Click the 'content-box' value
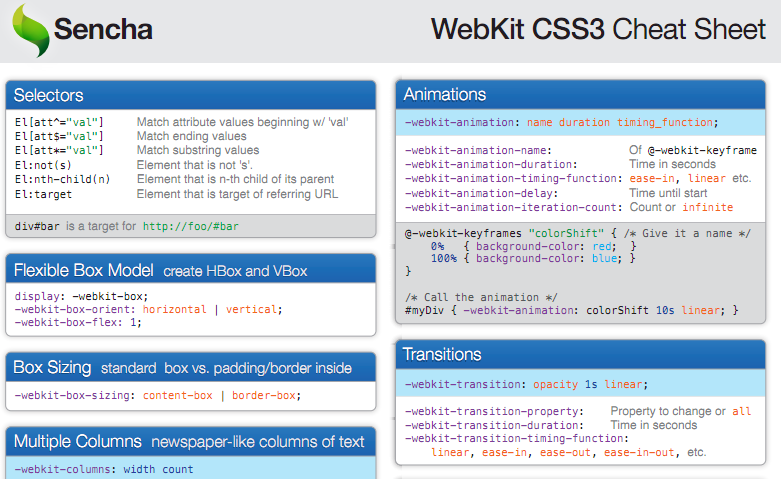 click(178, 395)
